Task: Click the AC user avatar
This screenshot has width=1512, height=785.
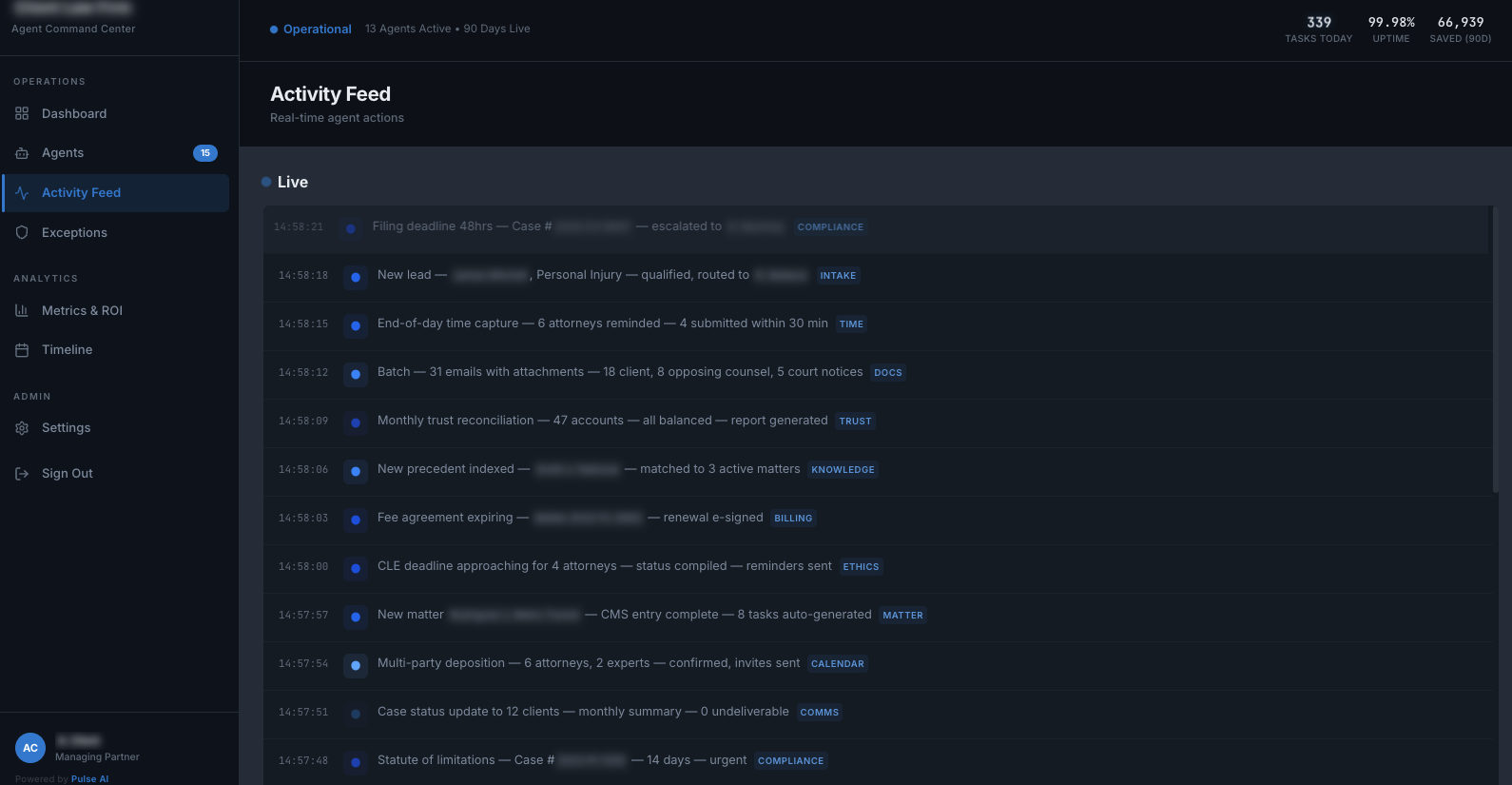Action: pos(30,748)
